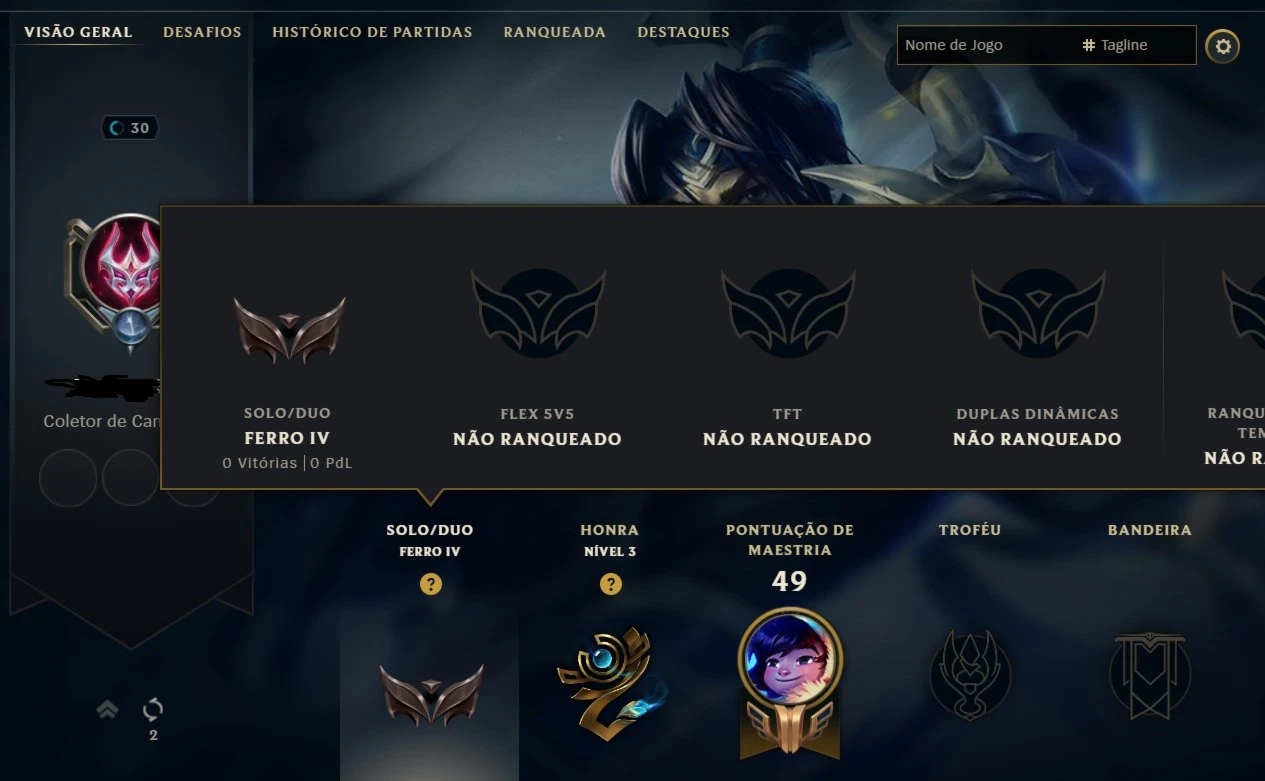
Task: Open the Destaques tab
Action: [x=683, y=32]
